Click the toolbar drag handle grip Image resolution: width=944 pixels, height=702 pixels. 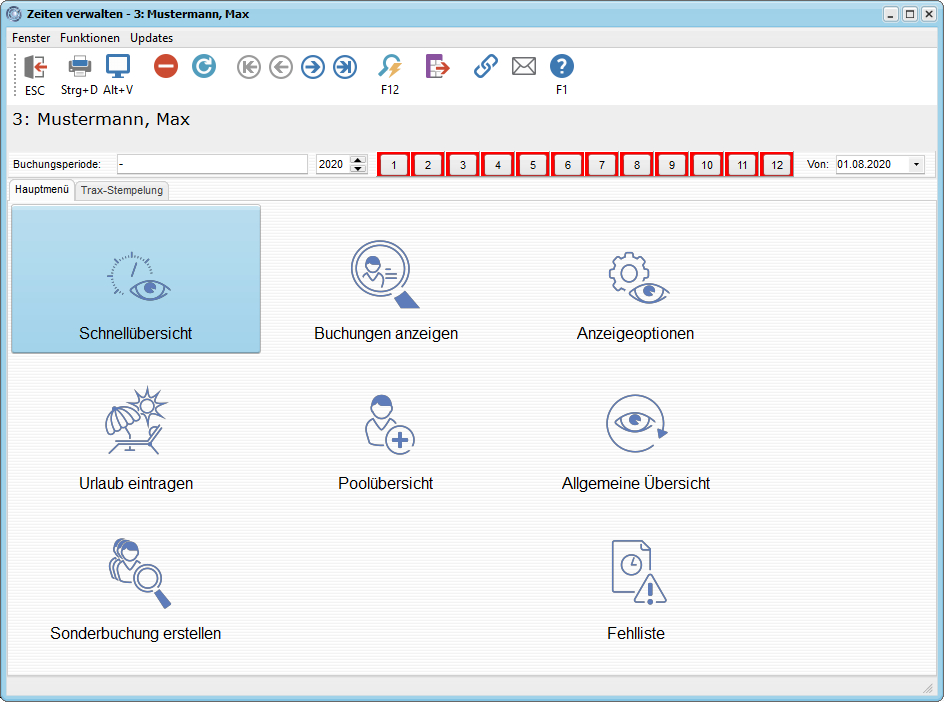tap(16, 74)
